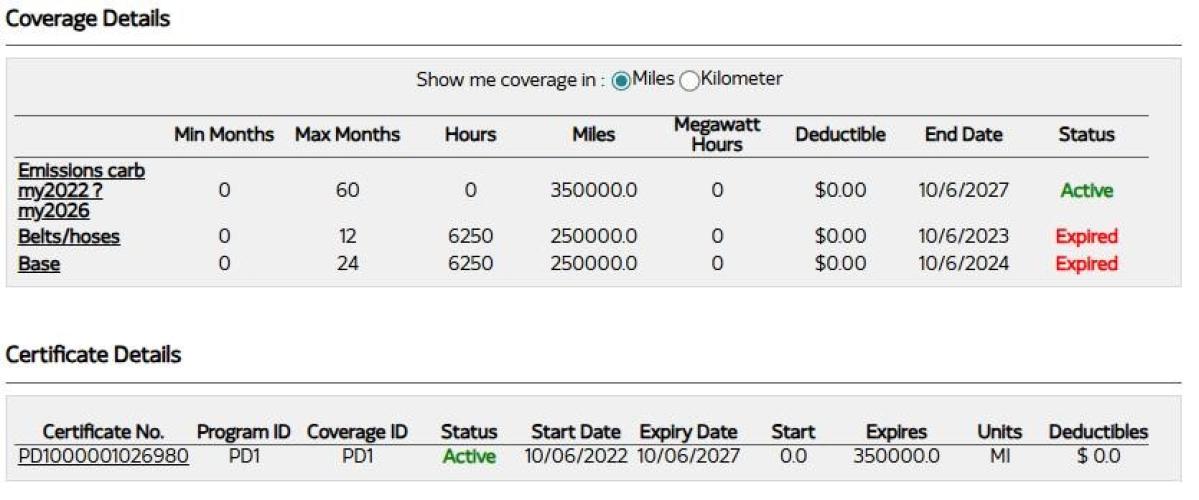
Task: Click the certificate's green Active status
Action: [469, 456]
